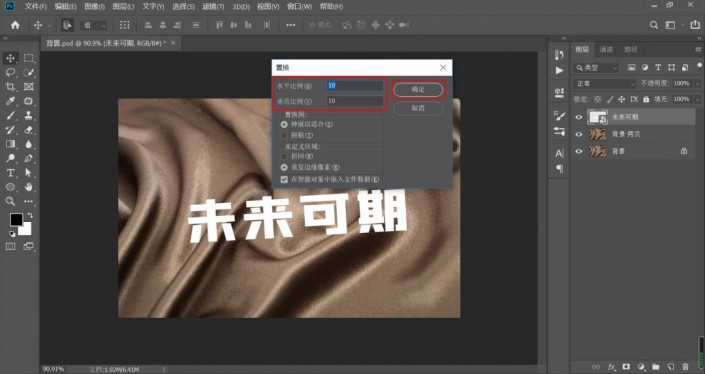Click the foreground color swatch
The image size is (705, 374).
coord(16,219)
